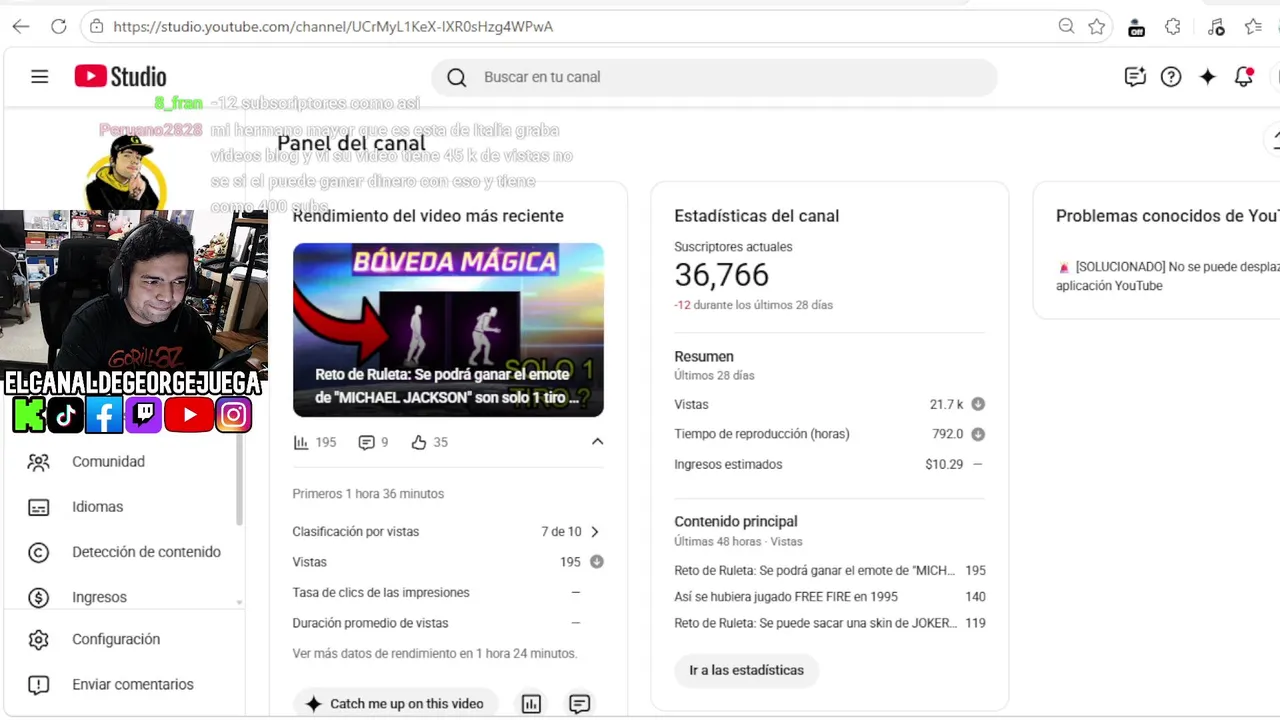Screen dimensions: 1280x720
Task: Click 'Ir a las estadísticas' button
Action: point(746,670)
